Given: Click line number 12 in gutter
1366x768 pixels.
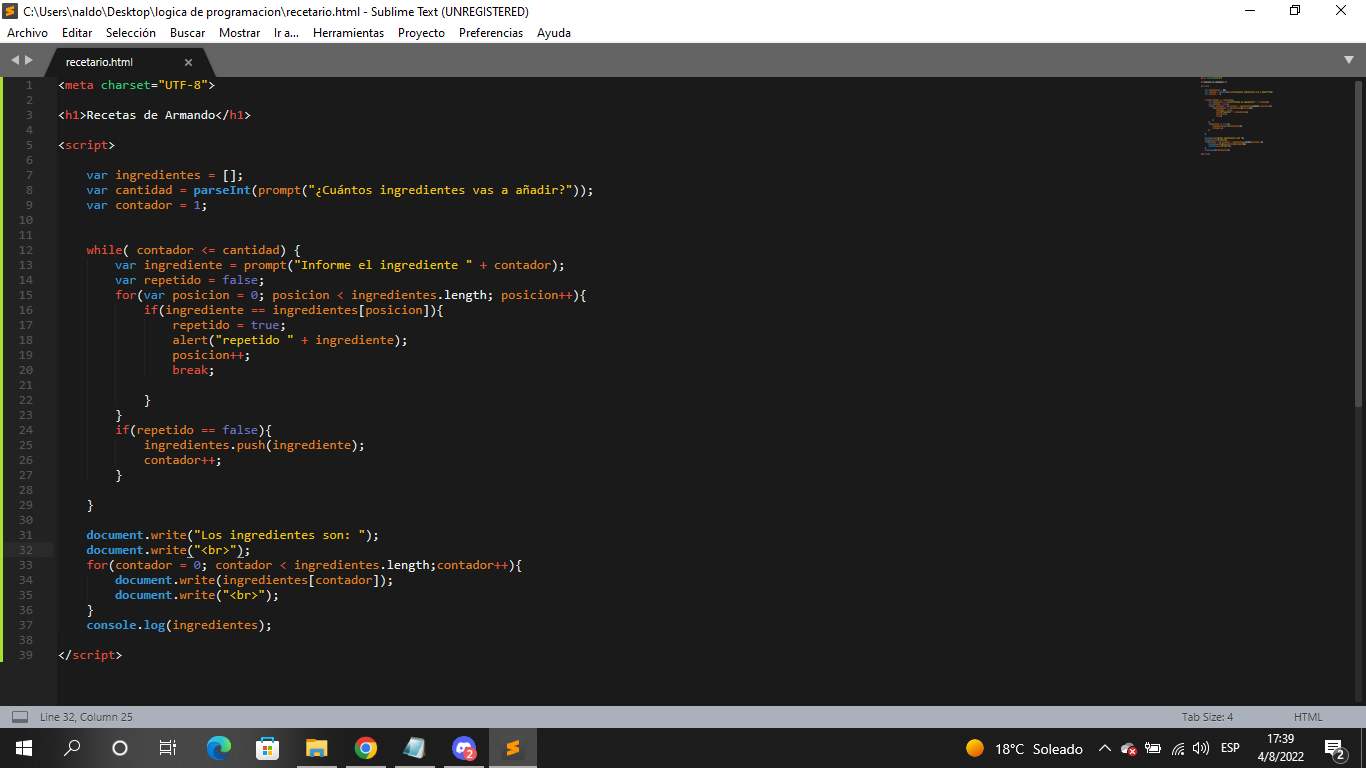Looking at the screenshot, I should [26, 250].
